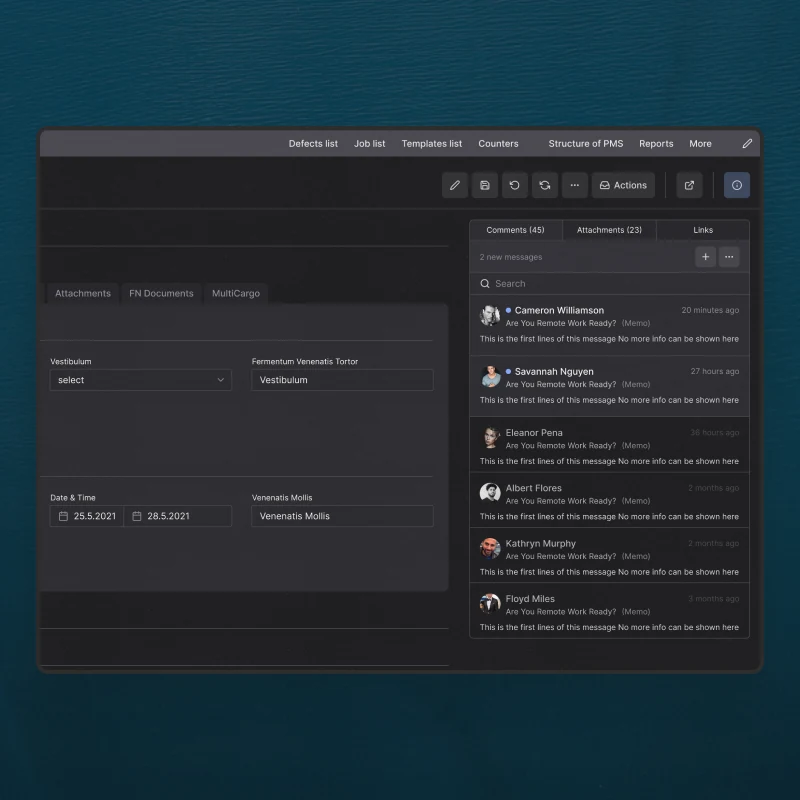
Task: Switch to Attachments (23) tab
Action: pyautogui.click(x=609, y=230)
